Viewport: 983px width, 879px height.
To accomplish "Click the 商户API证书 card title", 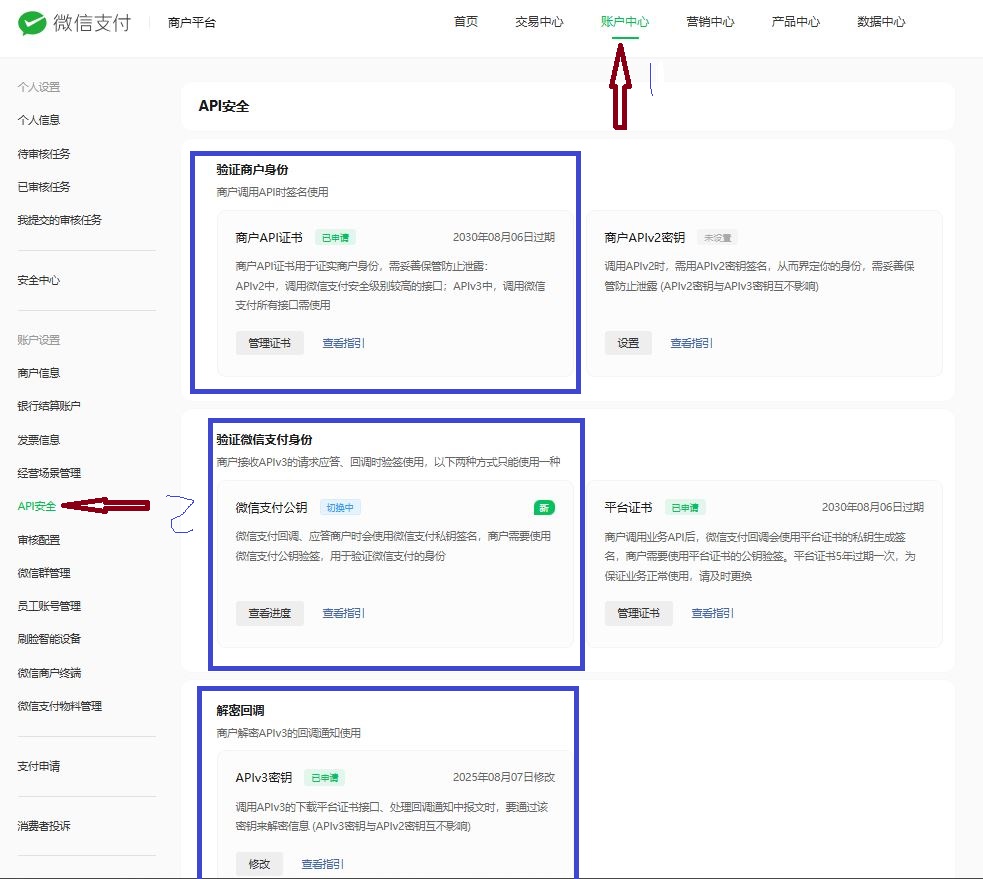I will coord(269,238).
